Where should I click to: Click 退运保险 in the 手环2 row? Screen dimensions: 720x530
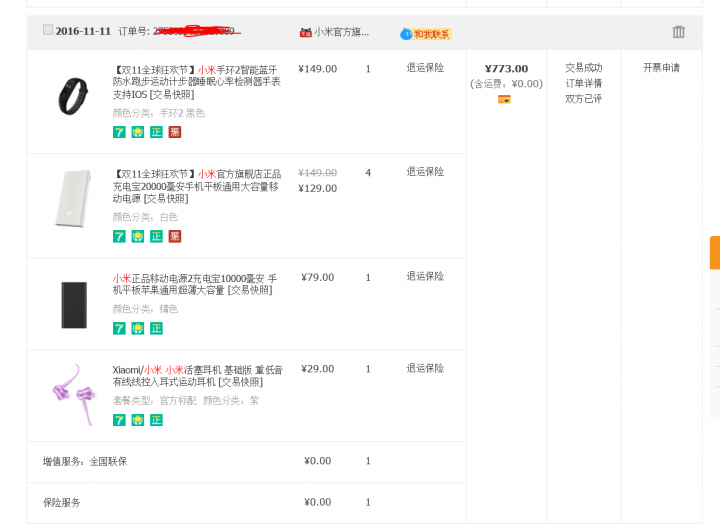425,68
